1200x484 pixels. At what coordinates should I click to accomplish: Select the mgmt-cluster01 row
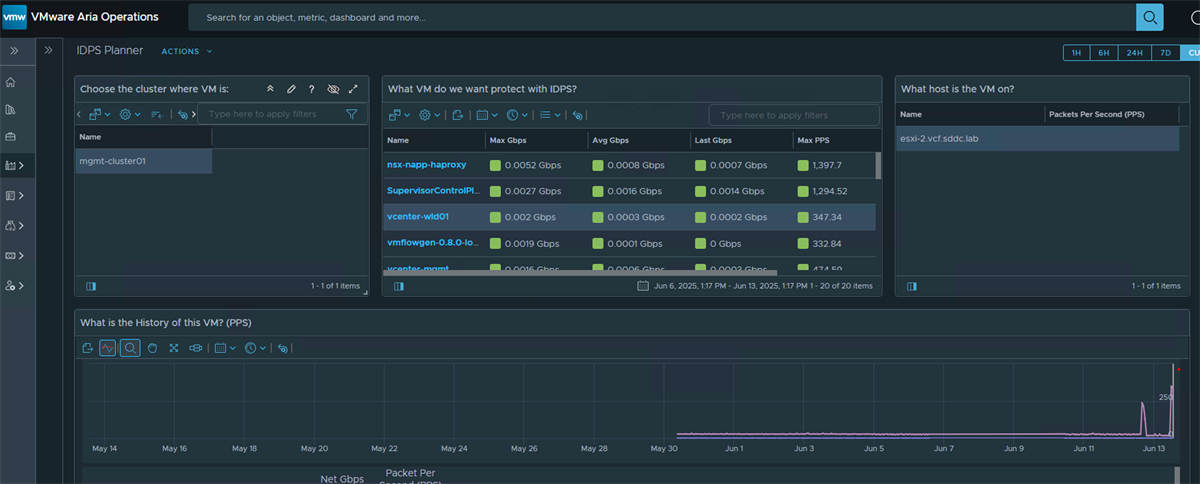pyautogui.click(x=143, y=161)
